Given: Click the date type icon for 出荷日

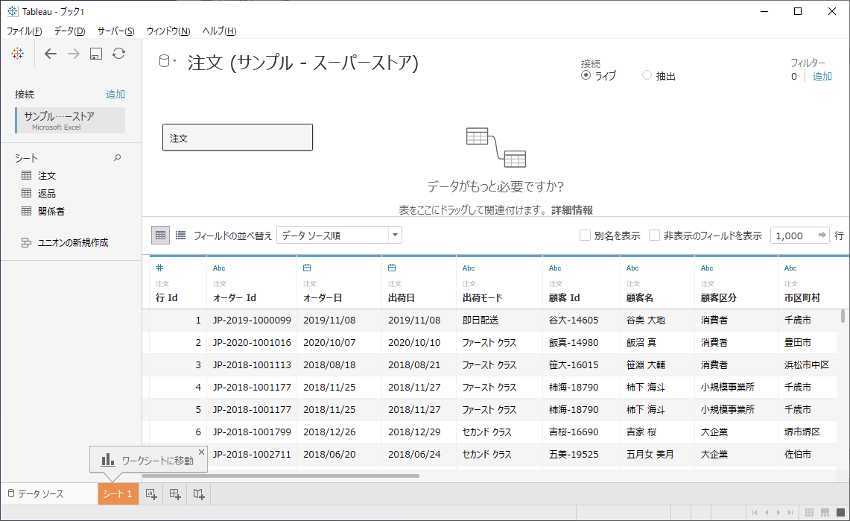Looking at the screenshot, I should point(392,268).
